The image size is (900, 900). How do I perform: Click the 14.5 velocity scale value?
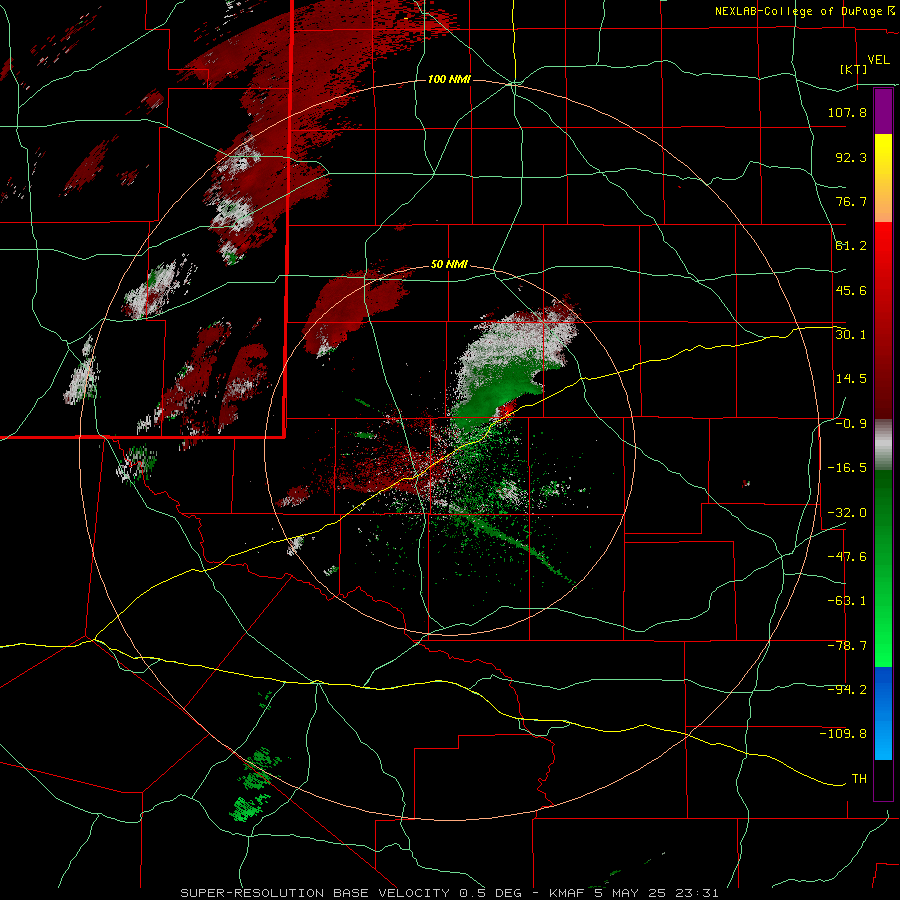point(851,379)
